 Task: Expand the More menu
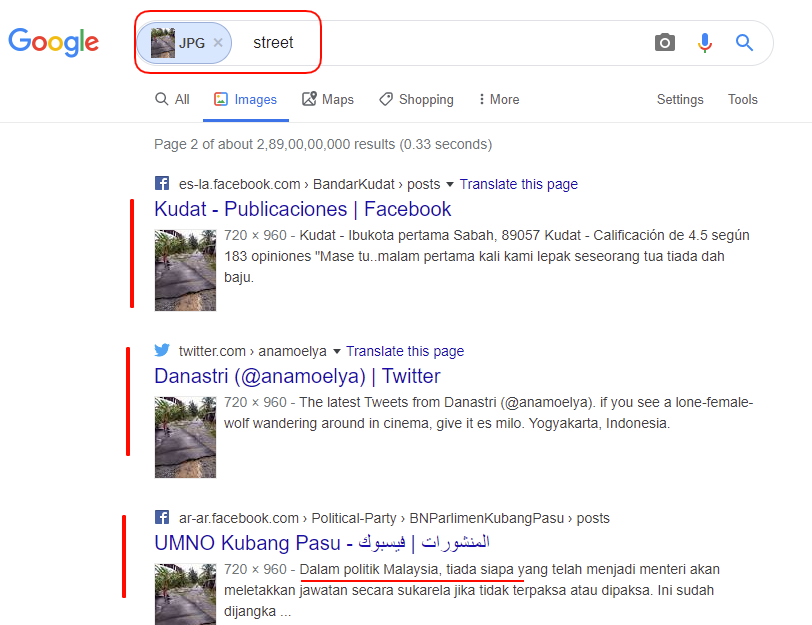pyautogui.click(x=499, y=99)
